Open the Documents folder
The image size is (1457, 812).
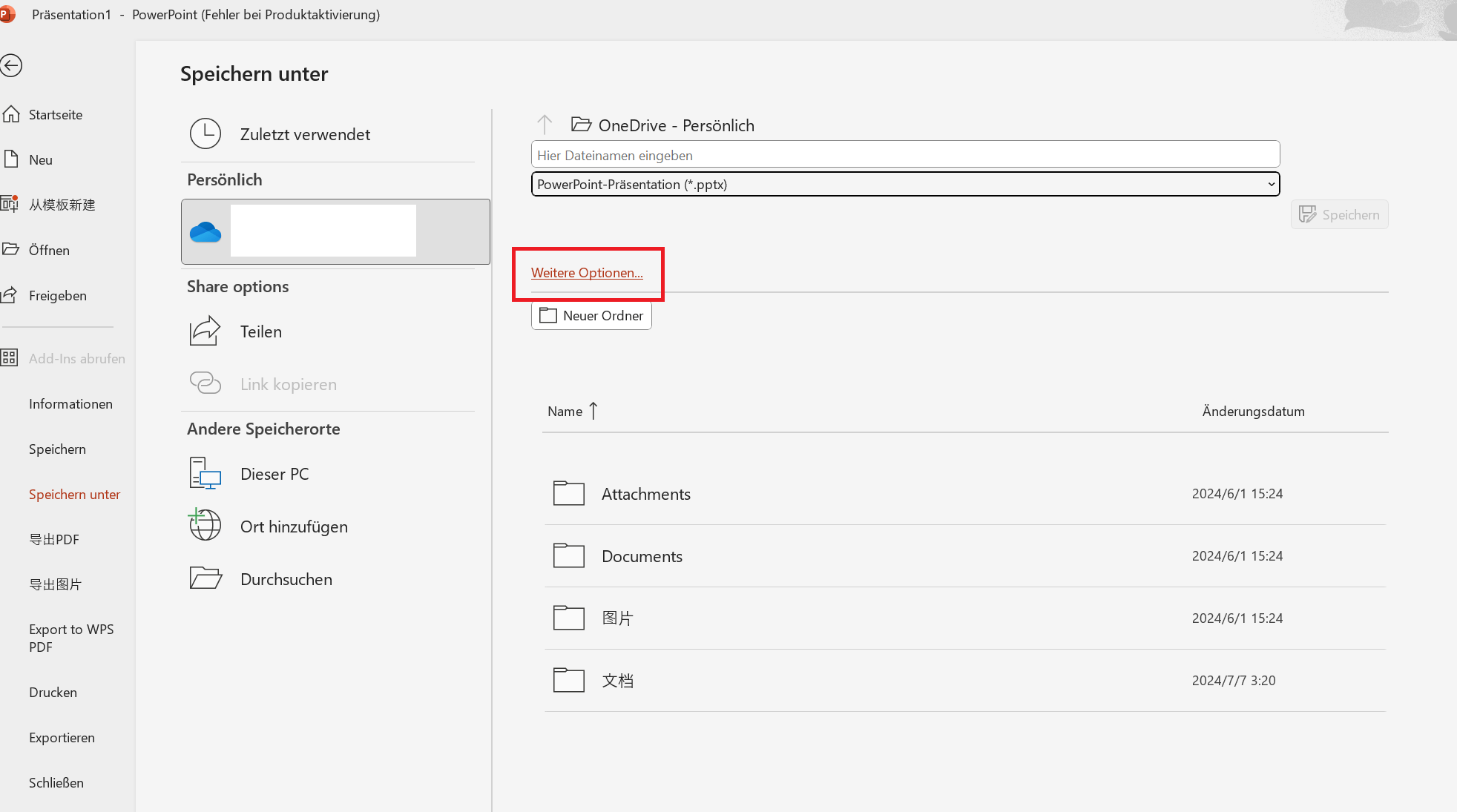point(642,556)
